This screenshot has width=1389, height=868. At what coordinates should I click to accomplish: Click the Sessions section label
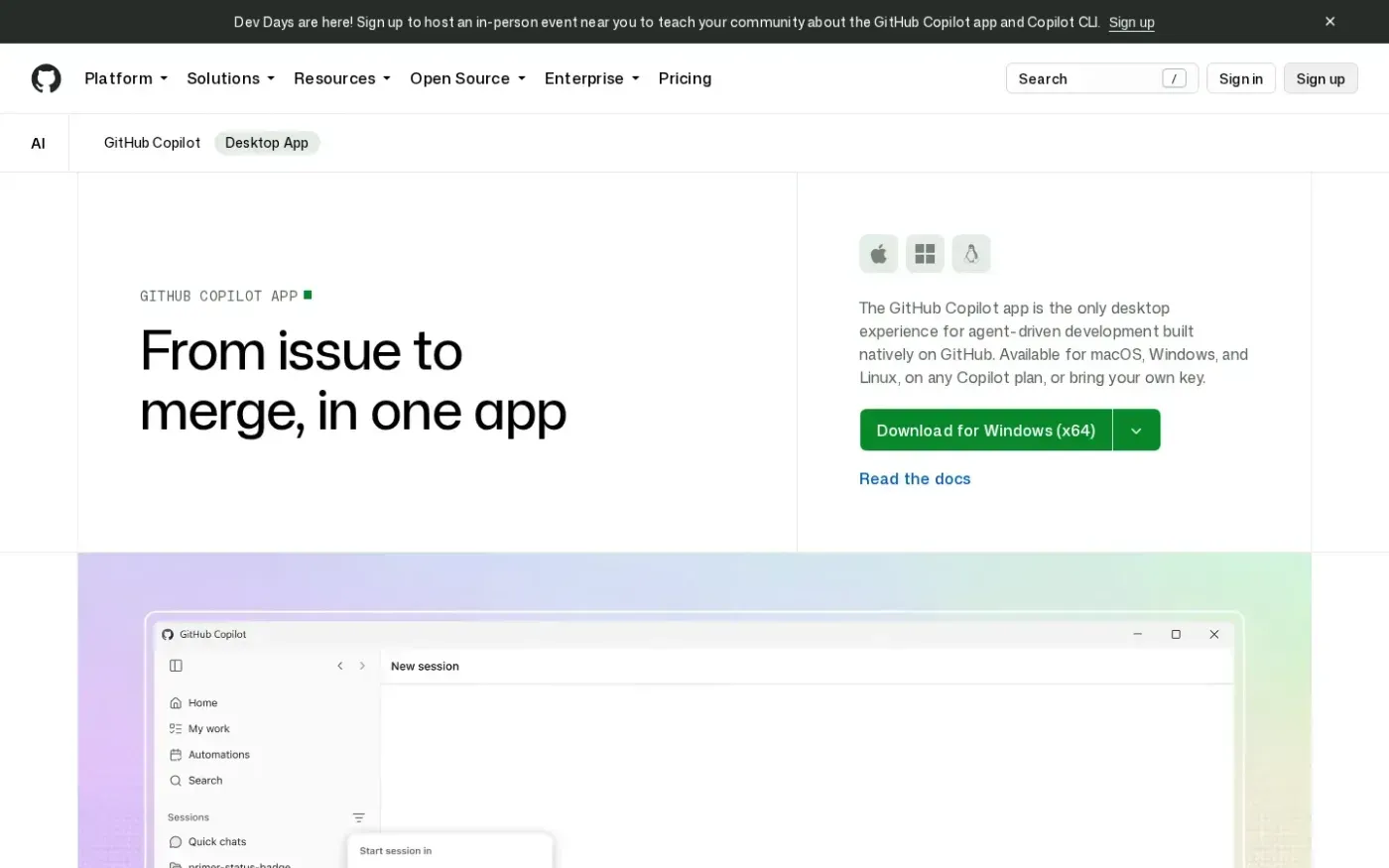(189, 817)
